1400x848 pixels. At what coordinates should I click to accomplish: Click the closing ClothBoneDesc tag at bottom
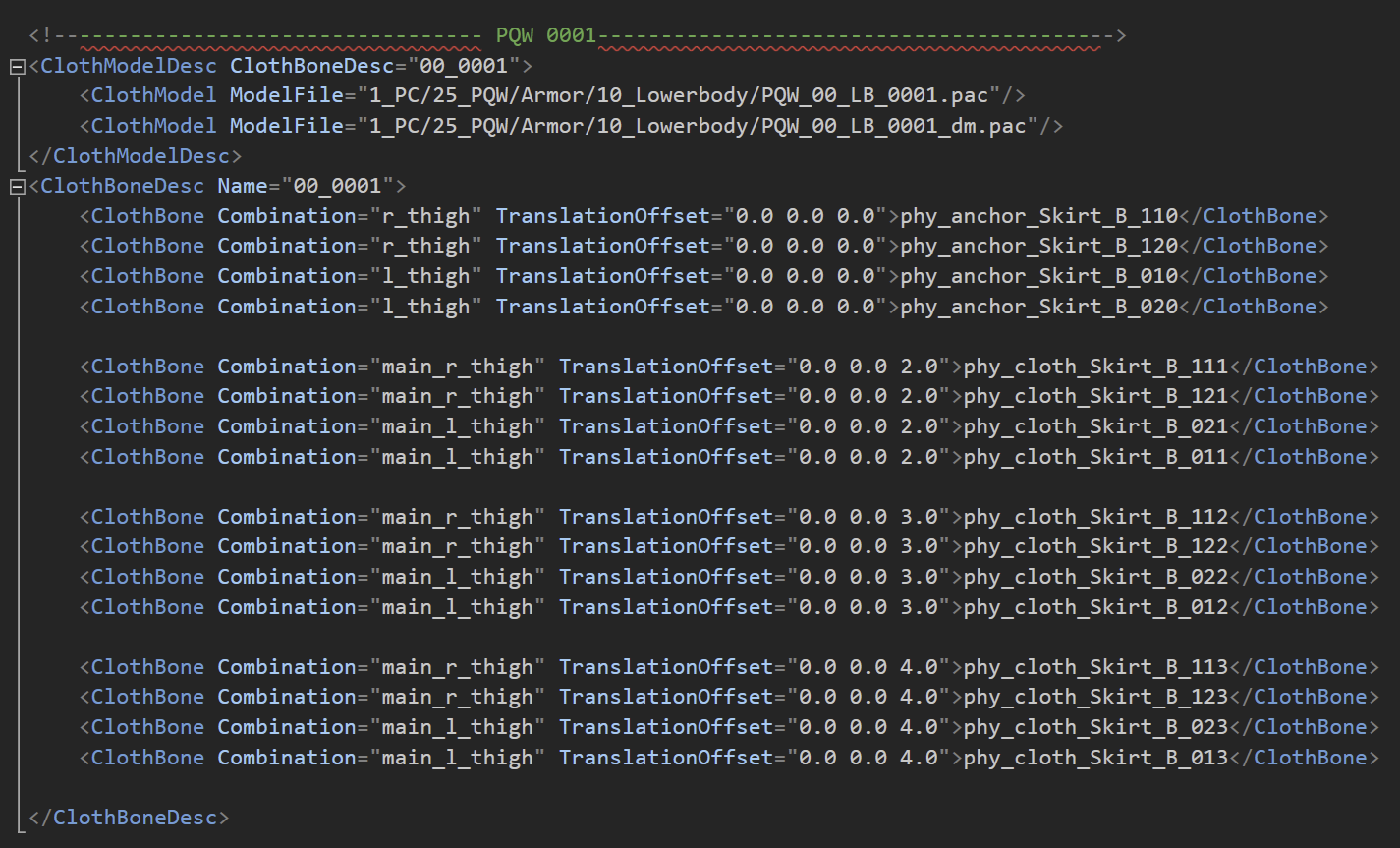(x=129, y=818)
